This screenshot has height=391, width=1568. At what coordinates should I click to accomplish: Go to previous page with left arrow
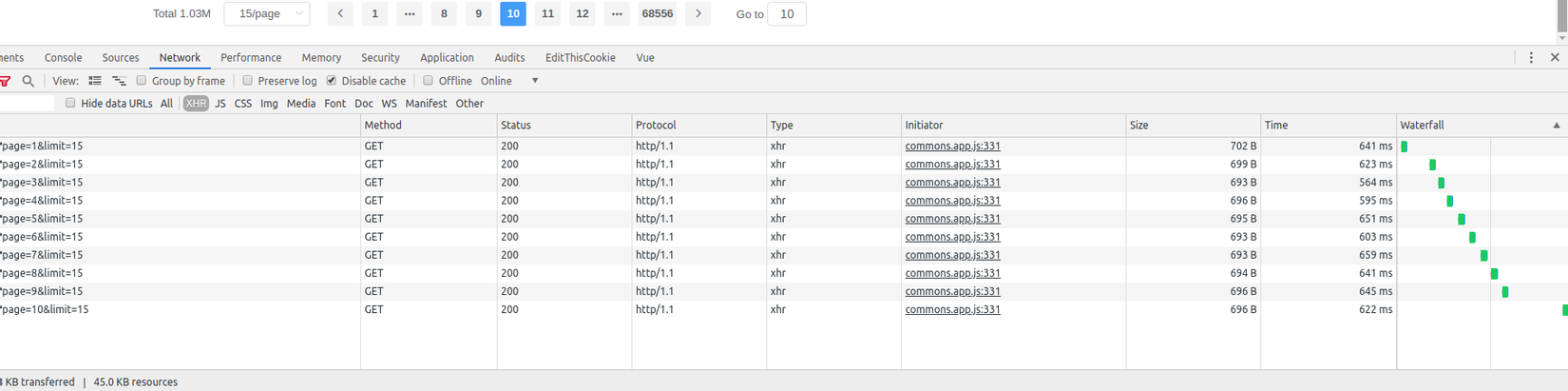(x=340, y=13)
